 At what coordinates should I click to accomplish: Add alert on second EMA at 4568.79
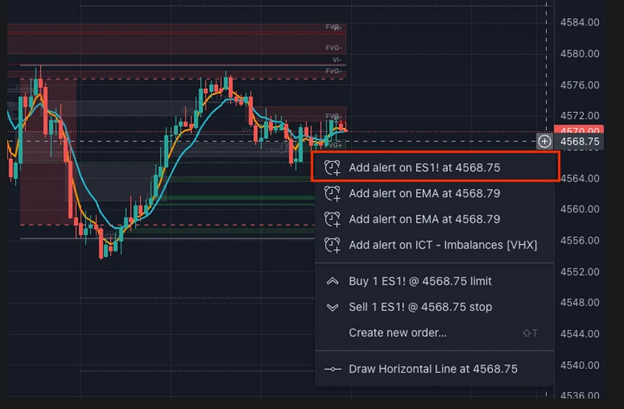click(x=435, y=219)
